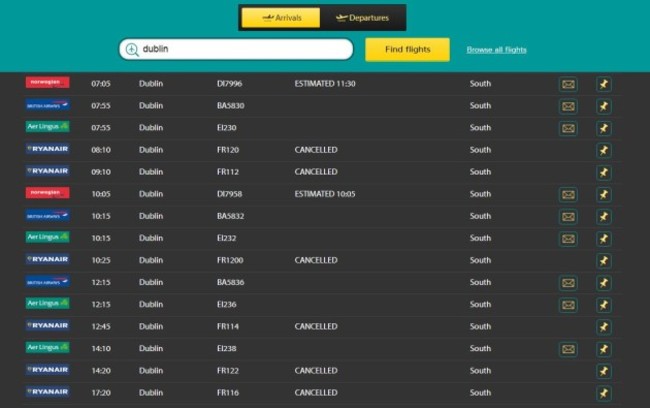Screen dimensions: 650x408
Task: Select the 12:45 arrival time
Action: [x=101, y=327]
